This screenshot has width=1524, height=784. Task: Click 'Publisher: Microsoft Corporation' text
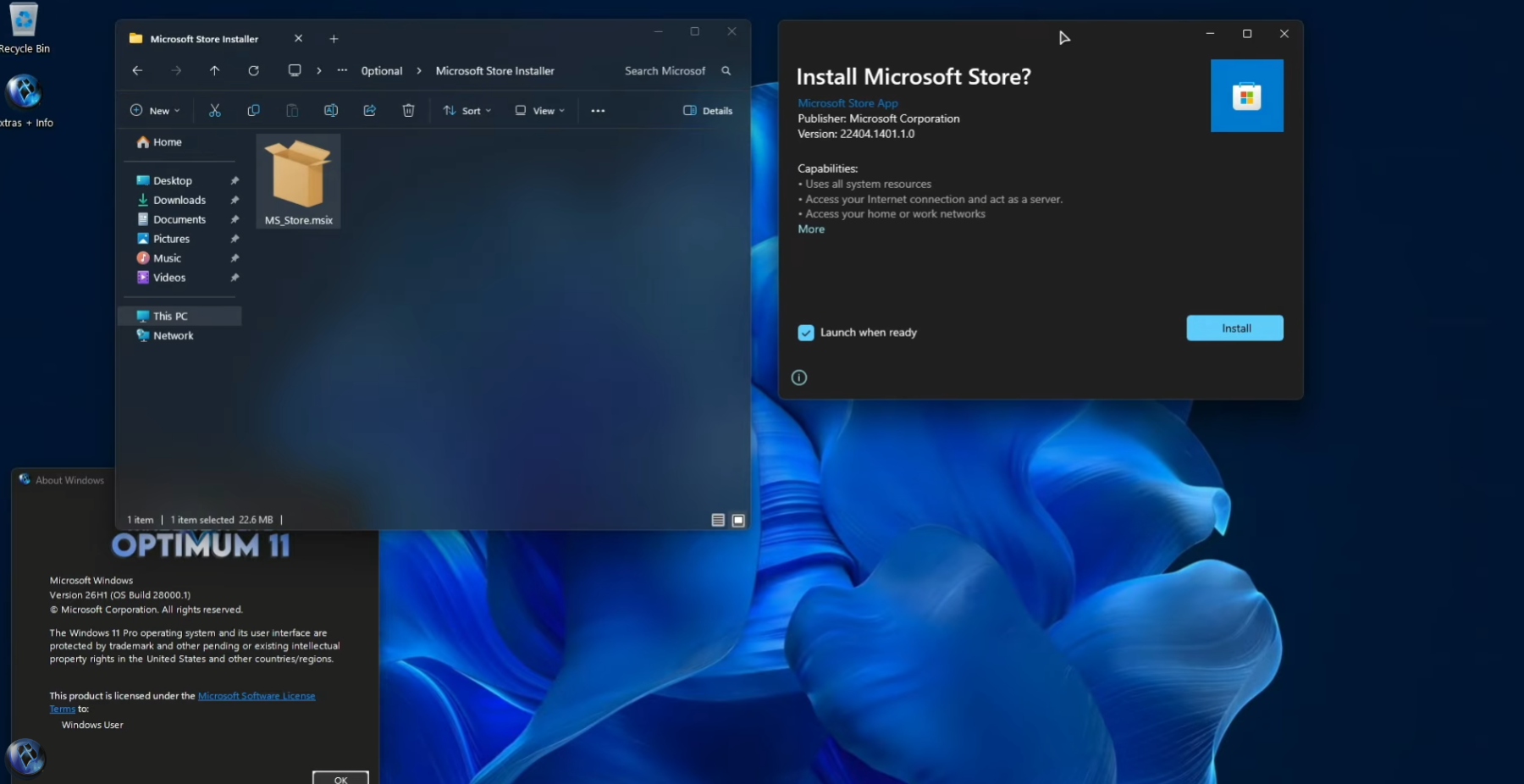point(879,119)
